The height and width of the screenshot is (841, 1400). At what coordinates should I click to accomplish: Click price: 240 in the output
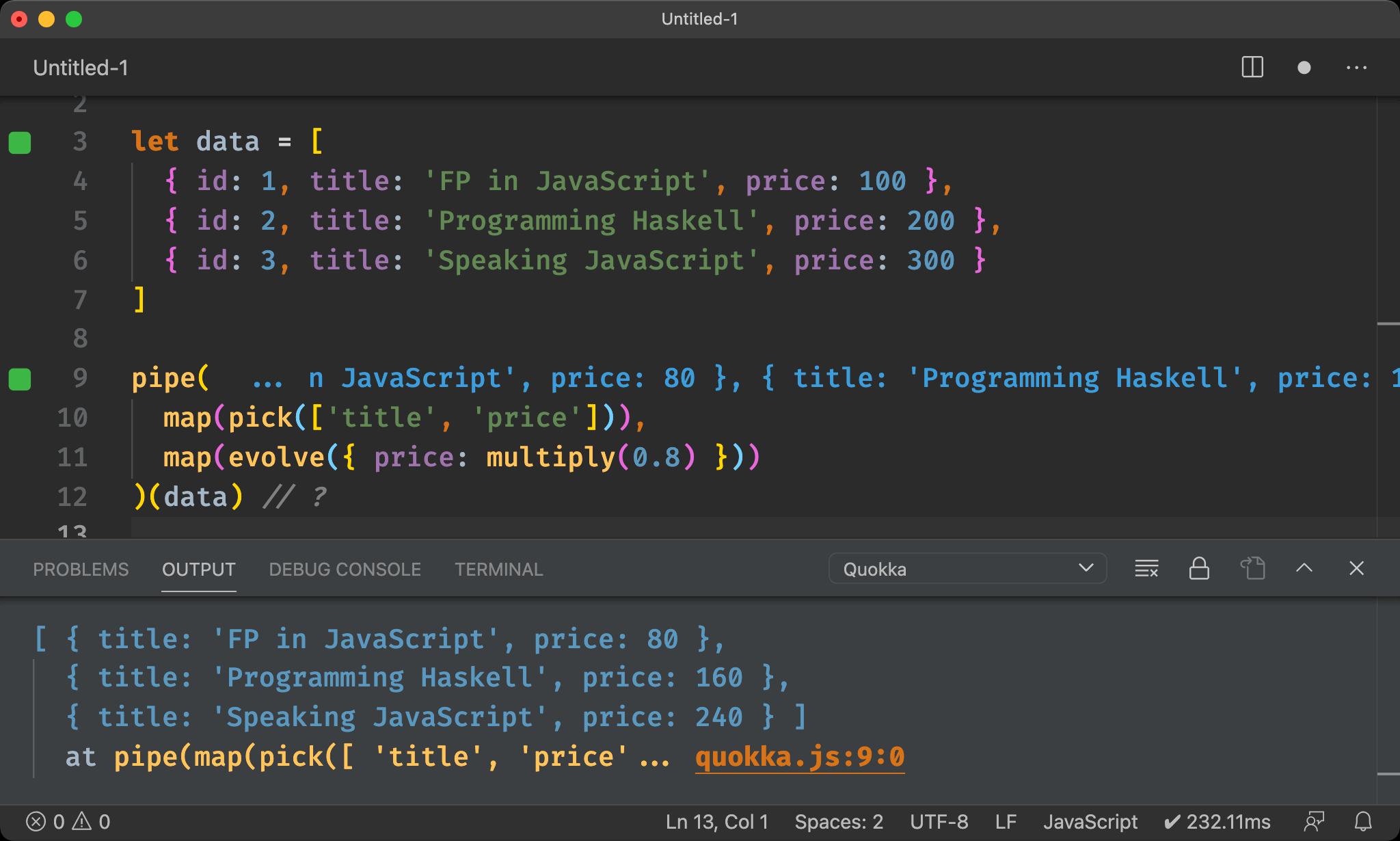tap(662, 717)
